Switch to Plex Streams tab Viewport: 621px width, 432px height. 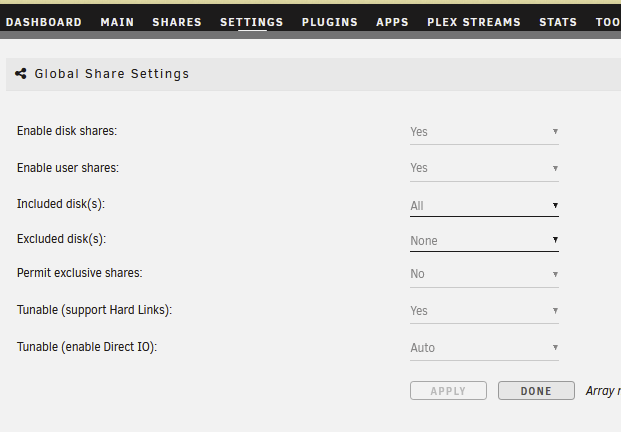tap(474, 22)
